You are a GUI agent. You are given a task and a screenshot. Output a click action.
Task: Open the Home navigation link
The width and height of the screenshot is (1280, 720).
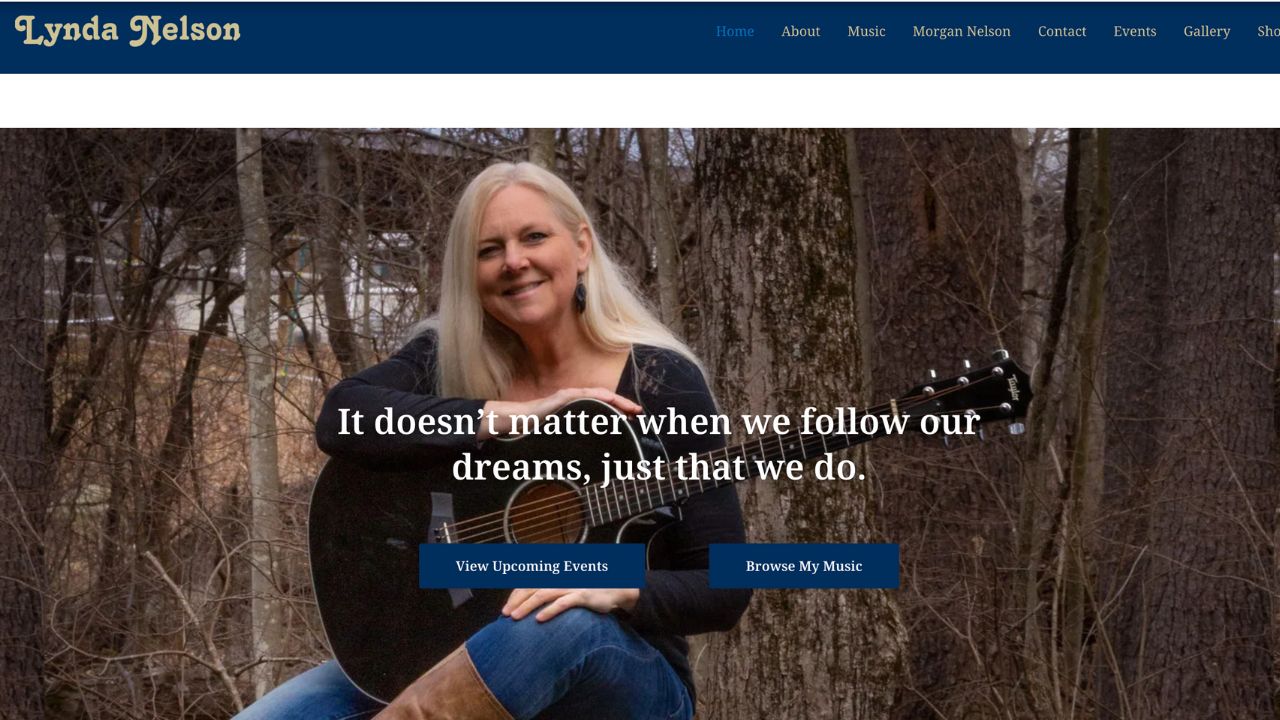735,31
